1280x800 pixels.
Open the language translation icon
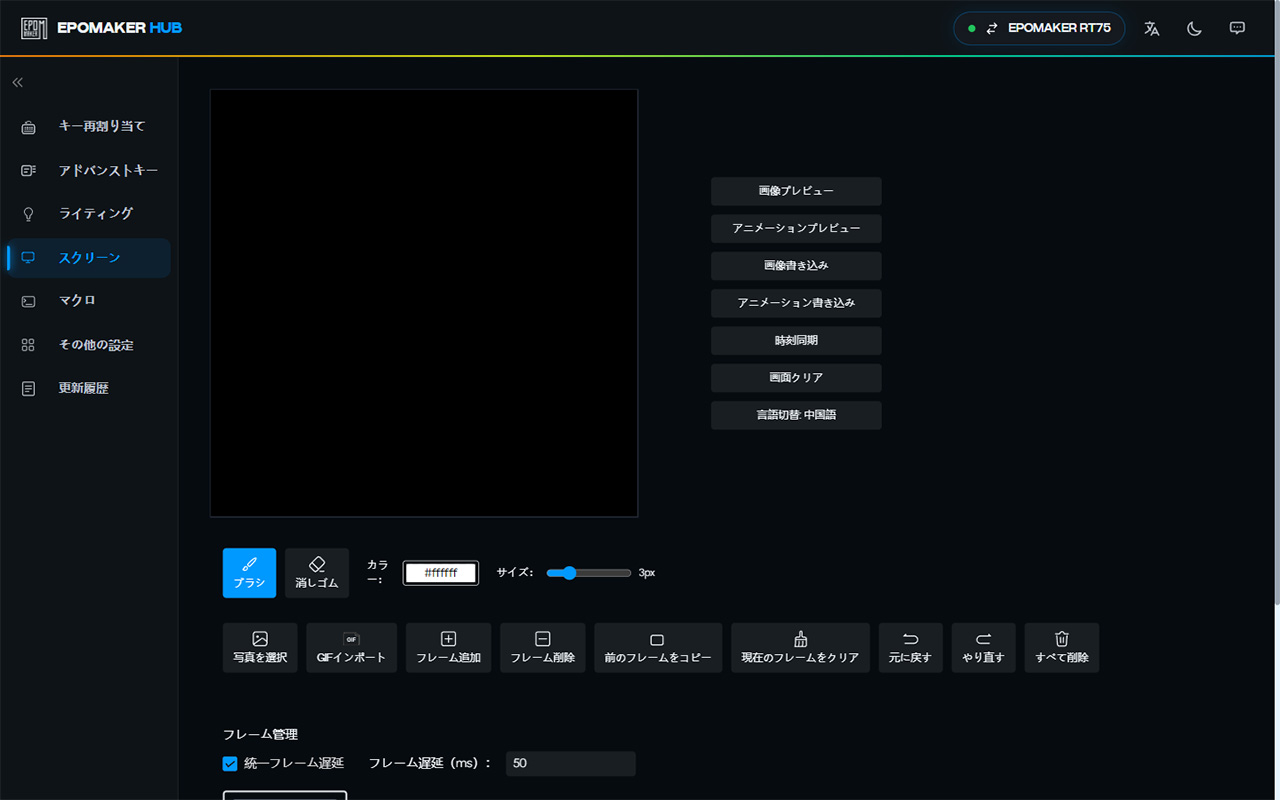(1152, 28)
